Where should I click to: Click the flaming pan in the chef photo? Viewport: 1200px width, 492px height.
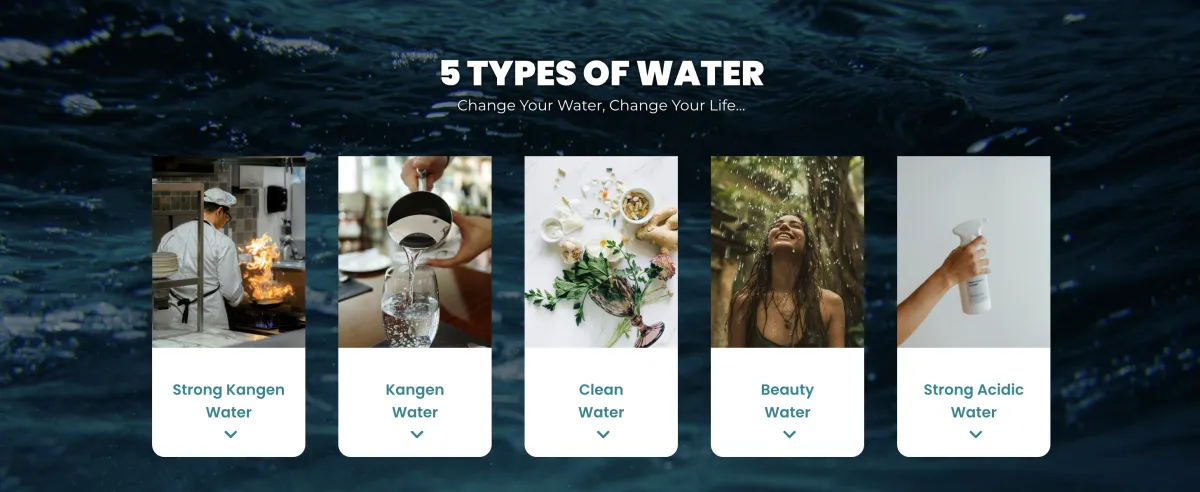pyautogui.click(x=267, y=282)
